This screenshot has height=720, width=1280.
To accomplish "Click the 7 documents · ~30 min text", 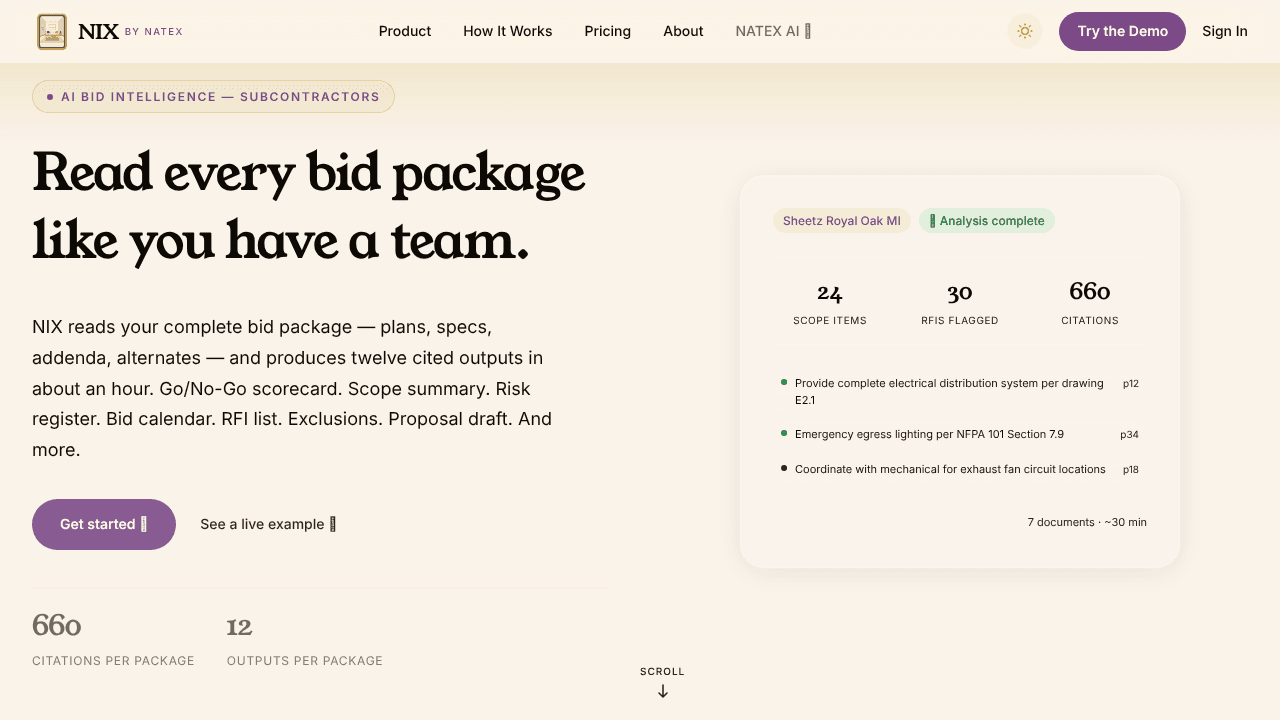I will pos(1087,522).
